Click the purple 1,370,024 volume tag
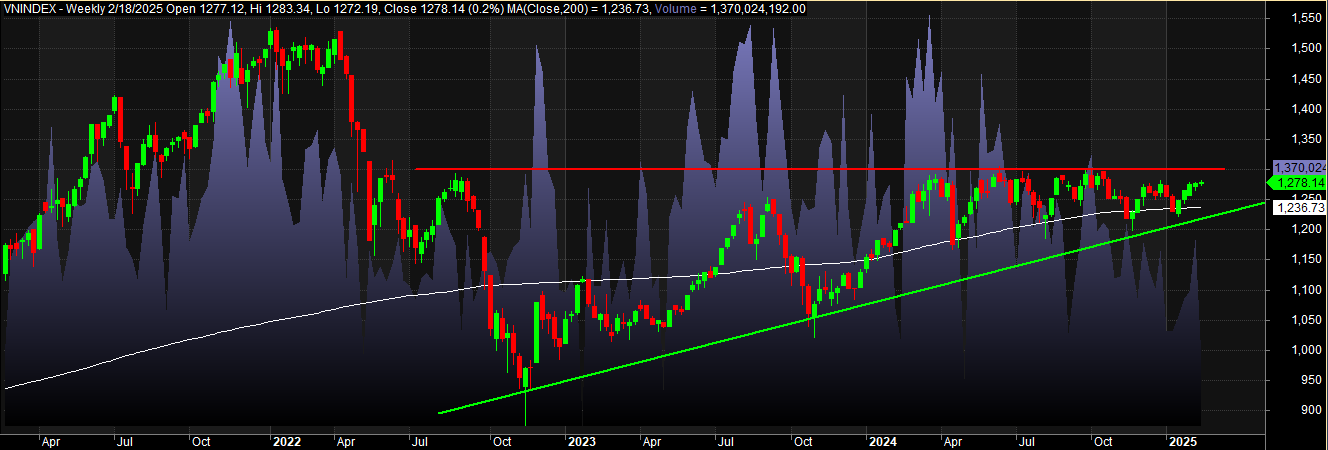This screenshot has height=450, width=1328. point(1297,167)
